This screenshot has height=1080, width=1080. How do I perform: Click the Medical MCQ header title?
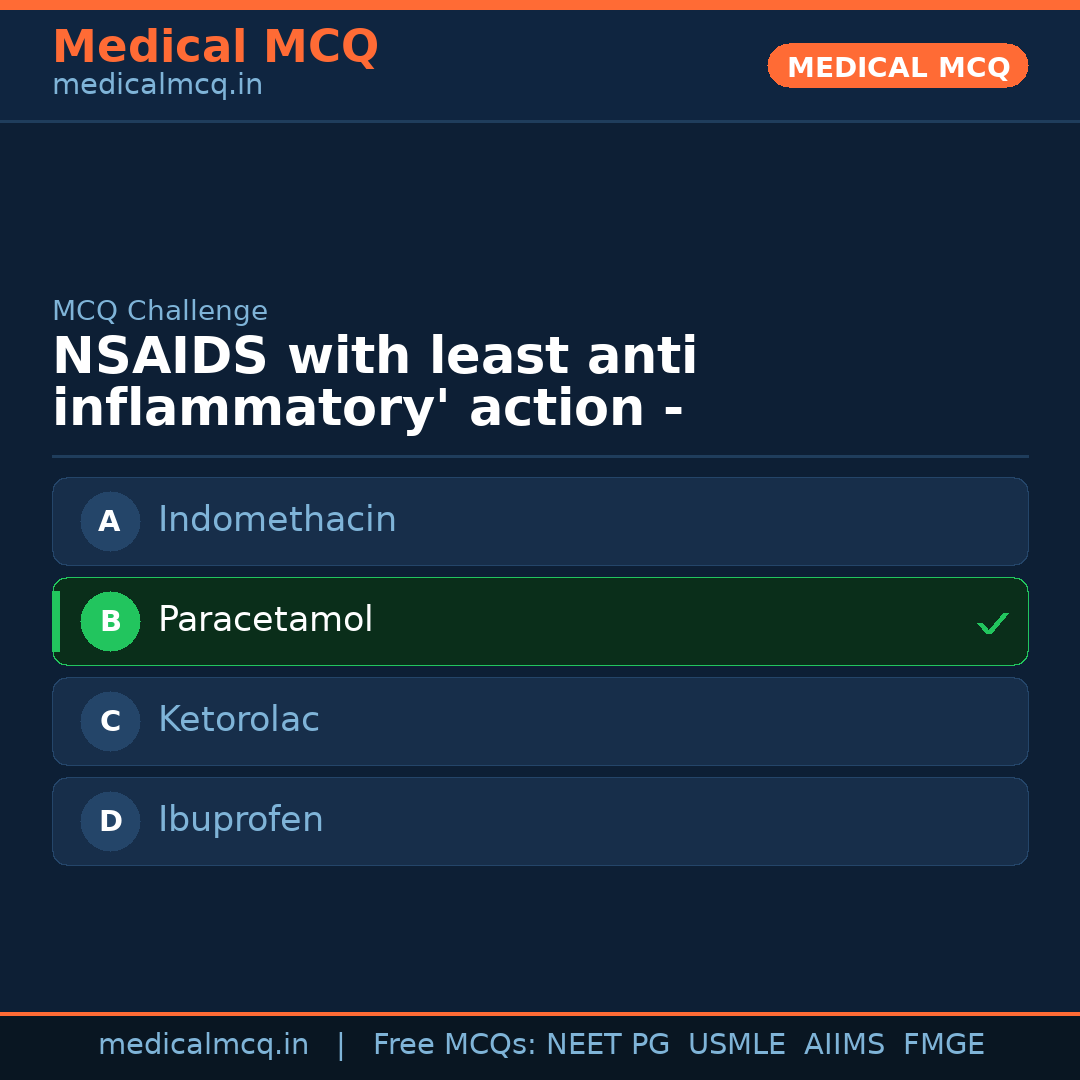coord(215,47)
